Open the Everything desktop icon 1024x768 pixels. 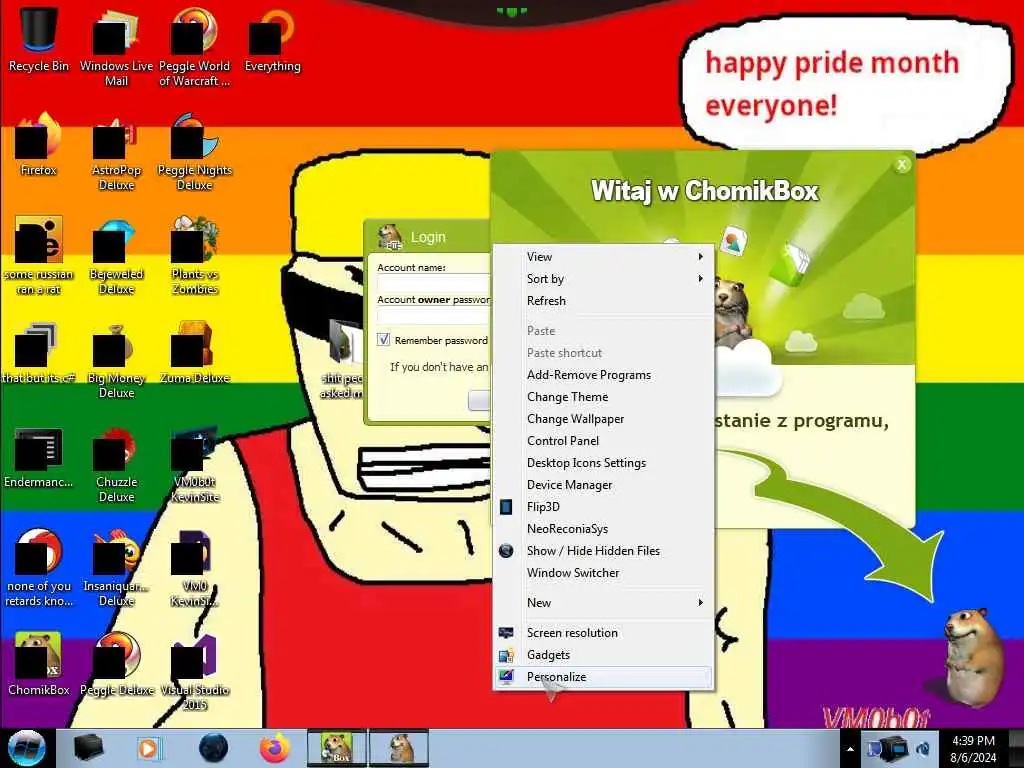pos(272,40)
